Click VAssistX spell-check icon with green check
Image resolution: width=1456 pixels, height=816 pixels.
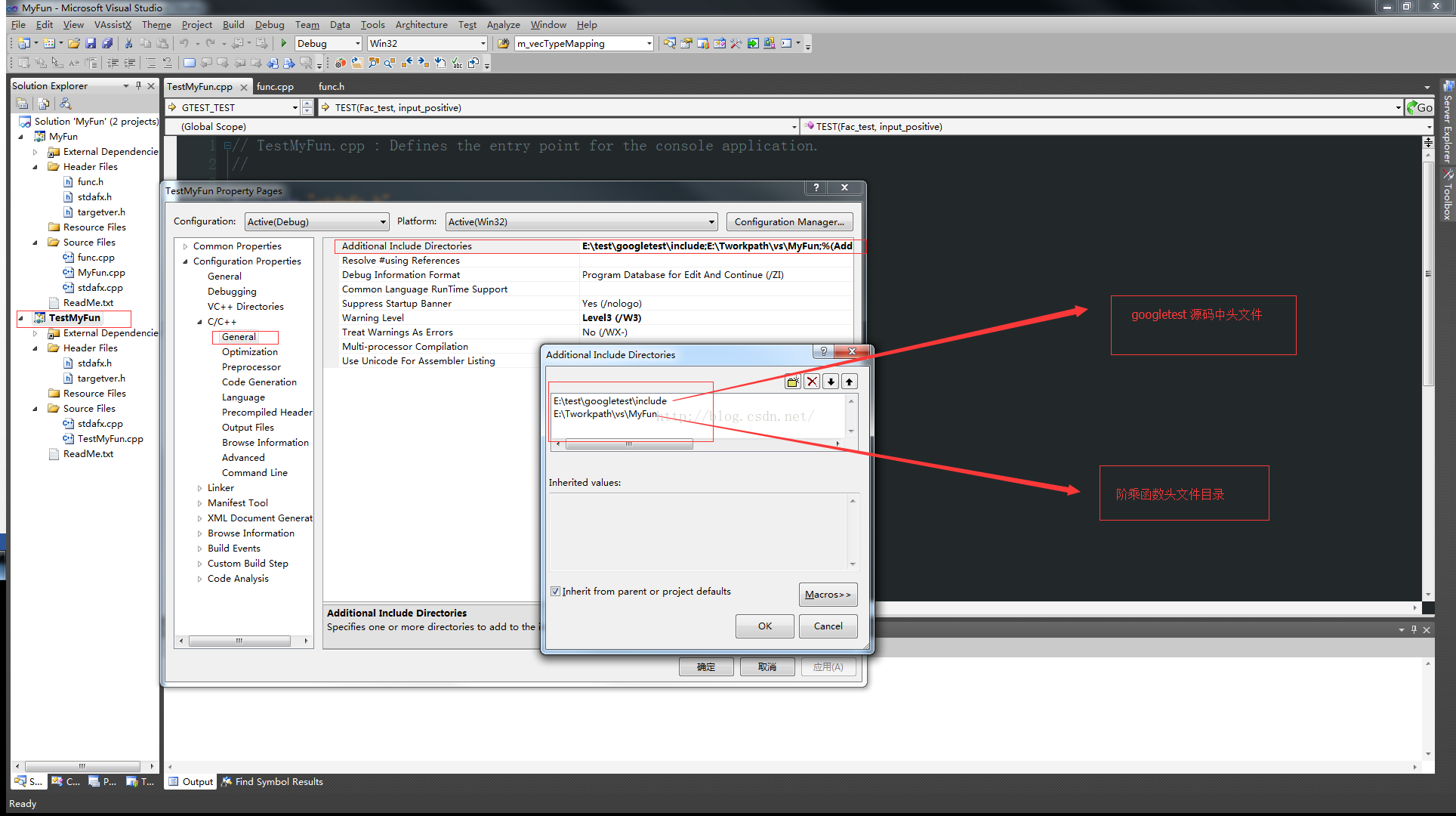pyautogui.click(x=457, y=63)
